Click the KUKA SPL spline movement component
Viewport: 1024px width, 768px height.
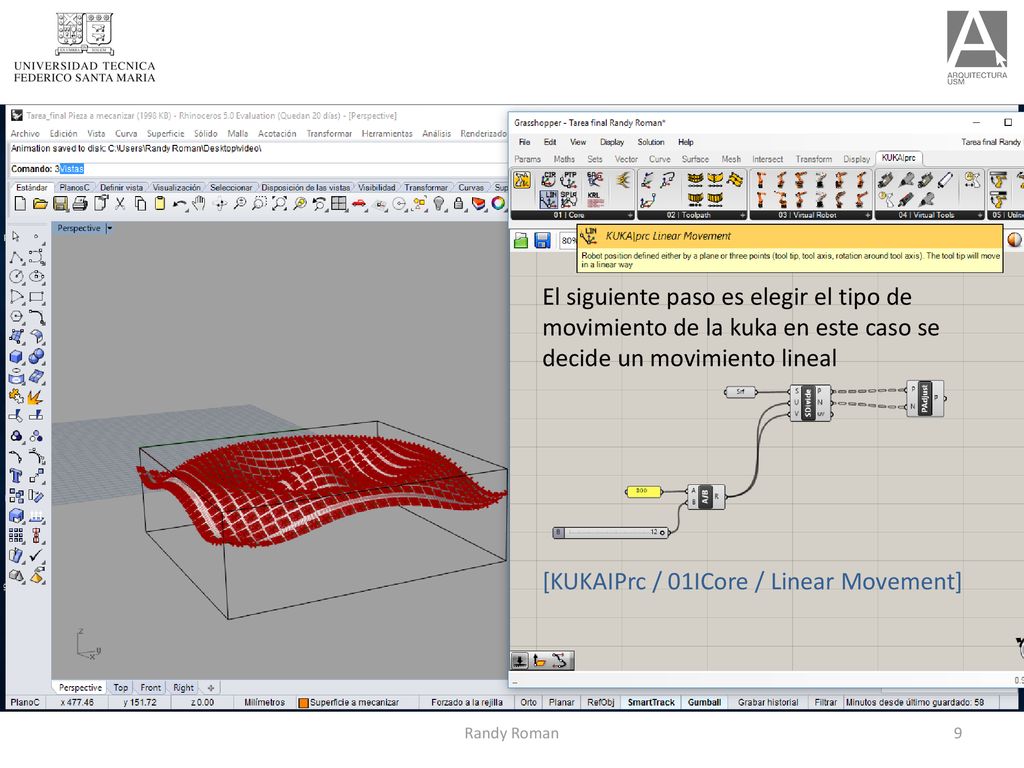pyautogui.click(x=569, y=199)
